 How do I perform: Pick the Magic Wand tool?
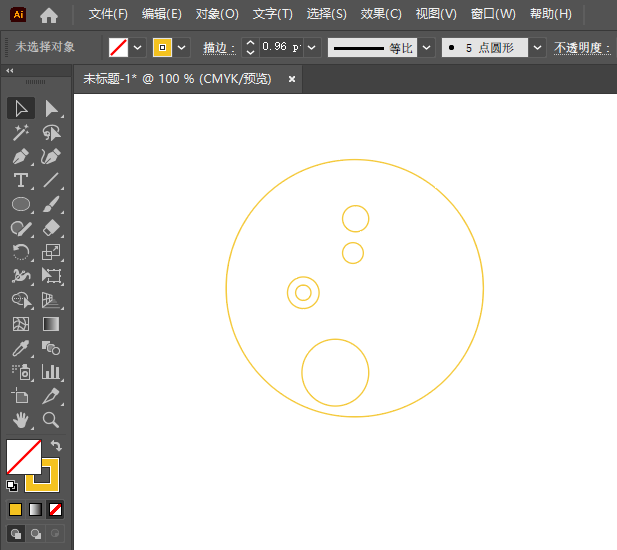pos(20,133)
